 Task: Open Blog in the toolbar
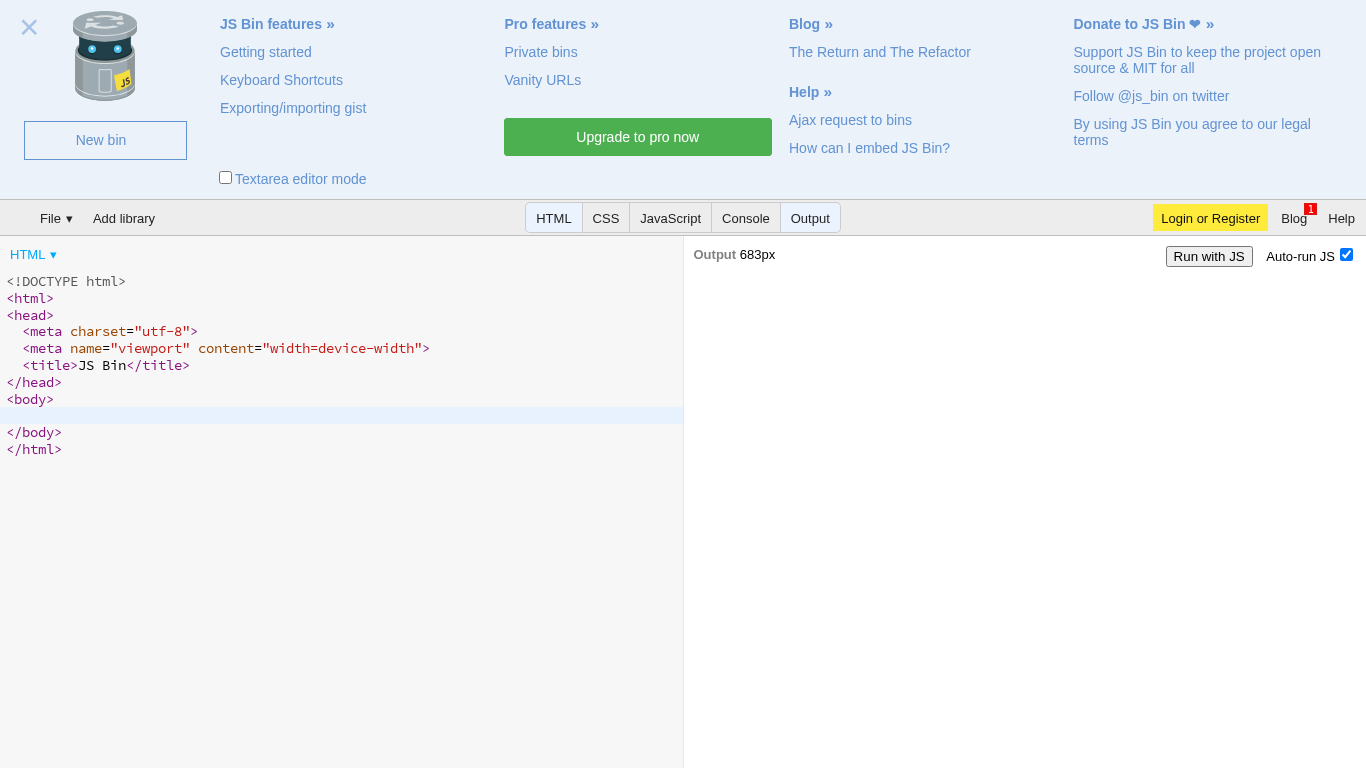(x=1294, y=218)
